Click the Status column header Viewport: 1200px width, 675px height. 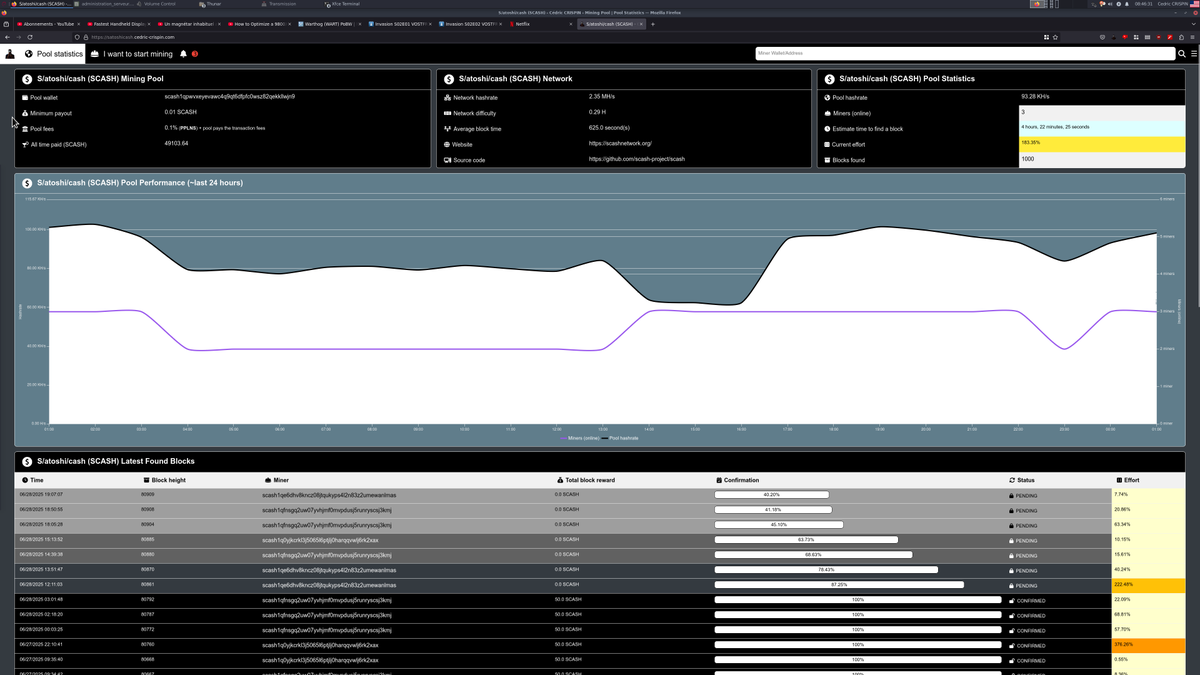pyautogui.click(x=1023, y=480)
